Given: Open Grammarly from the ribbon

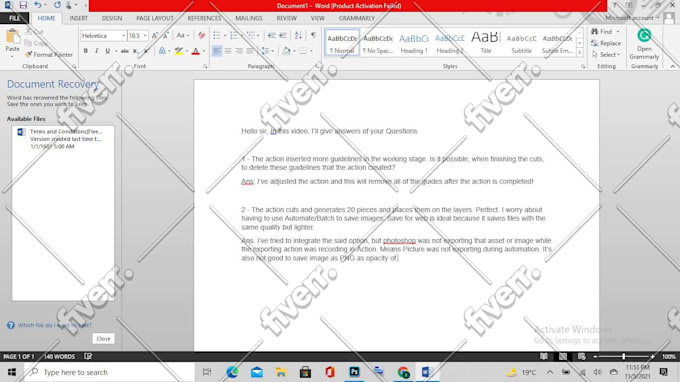Looking at the screenshot, I should [x=644, y=44].
